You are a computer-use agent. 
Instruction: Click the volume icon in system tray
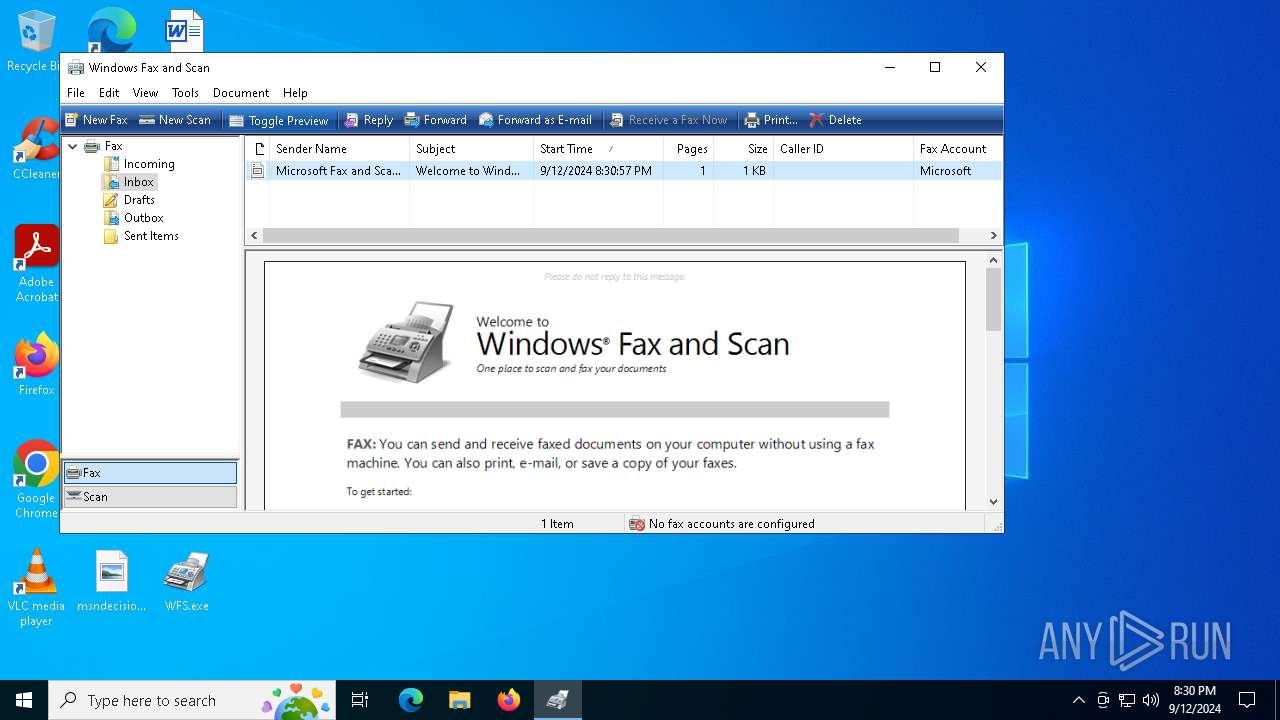tap(1151, 700)
